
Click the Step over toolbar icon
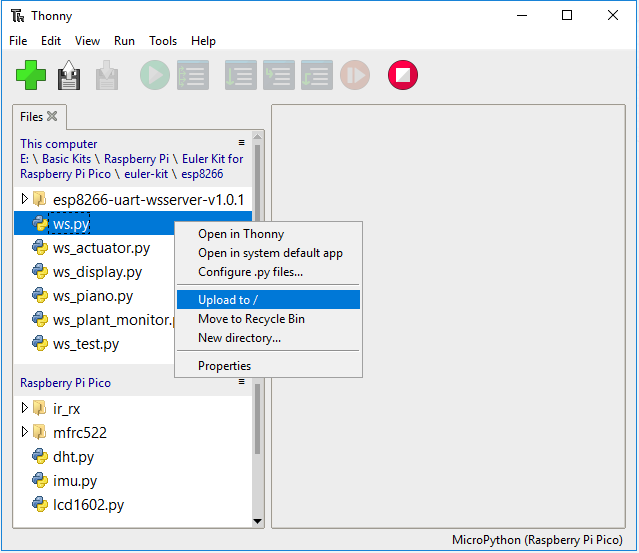tap(240, 75)
